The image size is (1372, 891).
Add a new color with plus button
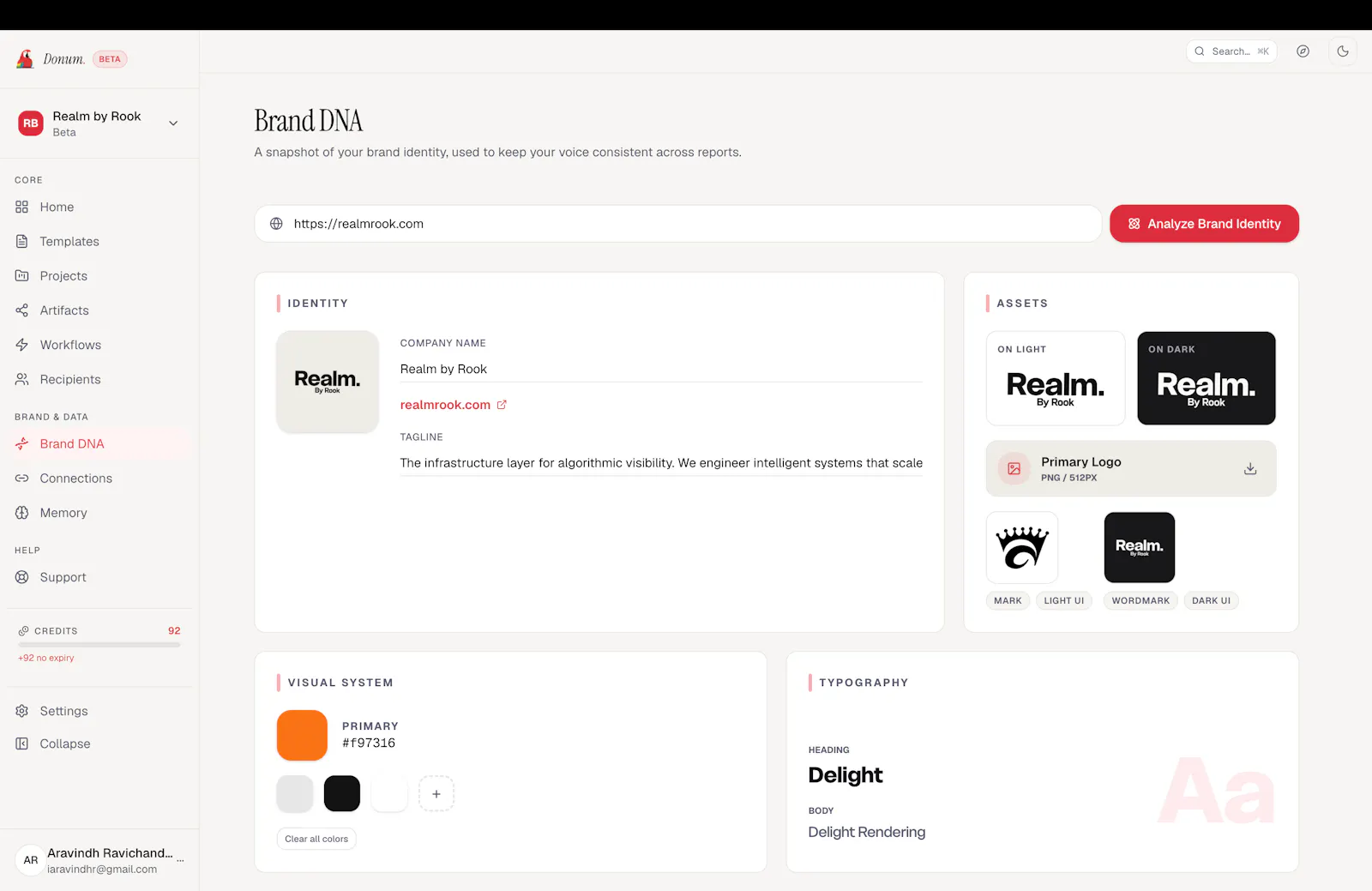pos(436,794)
